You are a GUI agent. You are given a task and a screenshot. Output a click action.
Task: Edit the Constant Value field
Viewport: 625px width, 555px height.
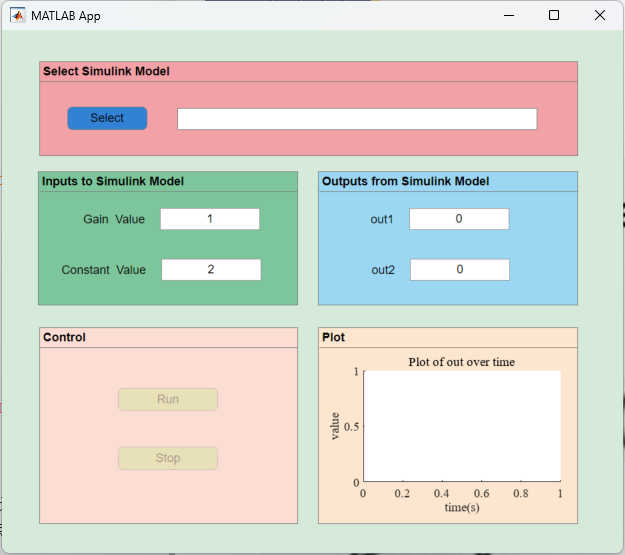pos(211,270)
